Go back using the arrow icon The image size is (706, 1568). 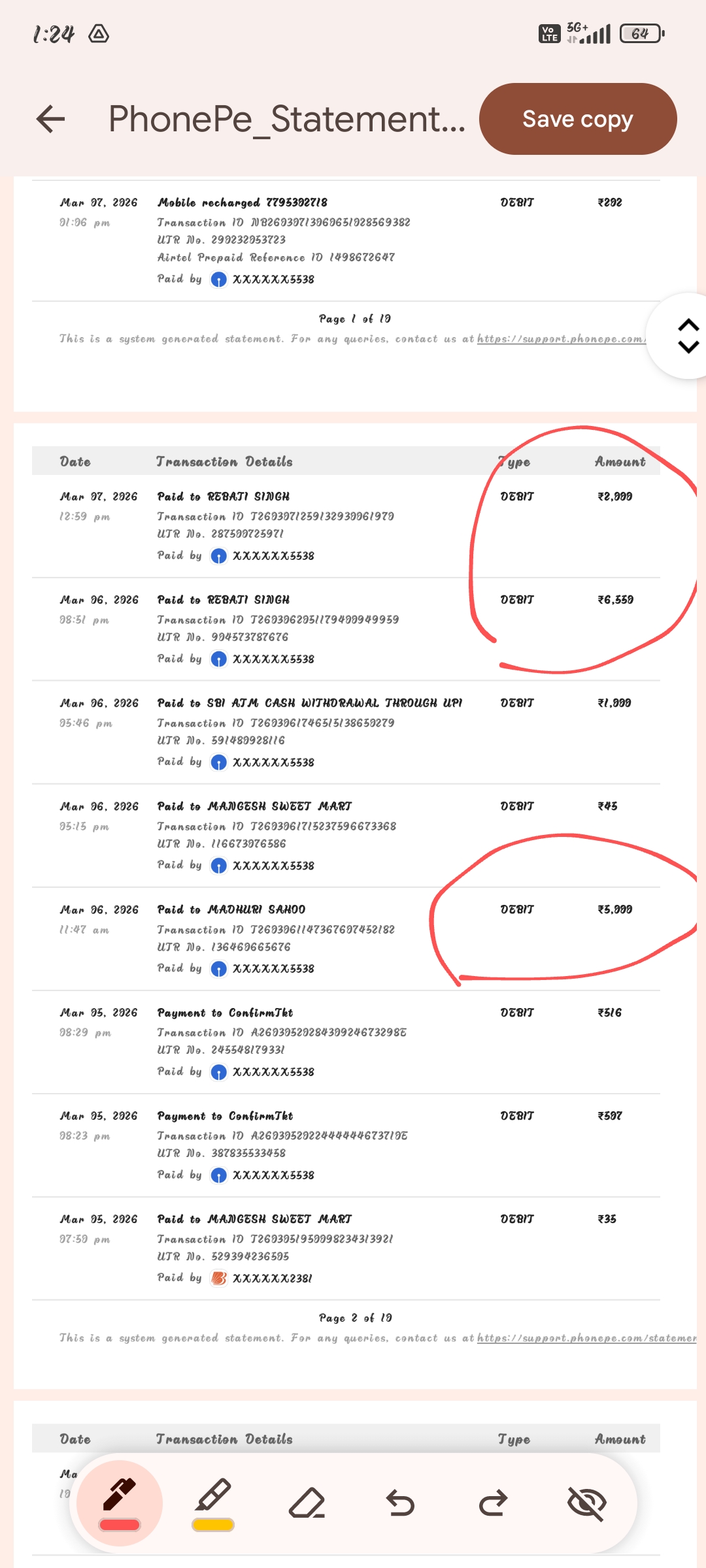[51, 119]
